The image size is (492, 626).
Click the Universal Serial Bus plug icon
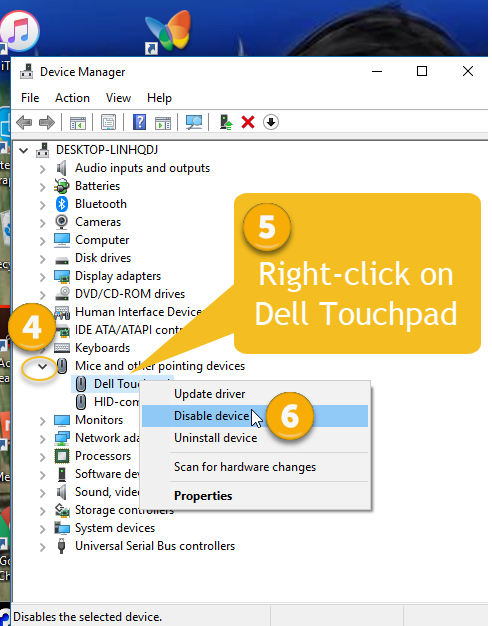pos(62,546)
